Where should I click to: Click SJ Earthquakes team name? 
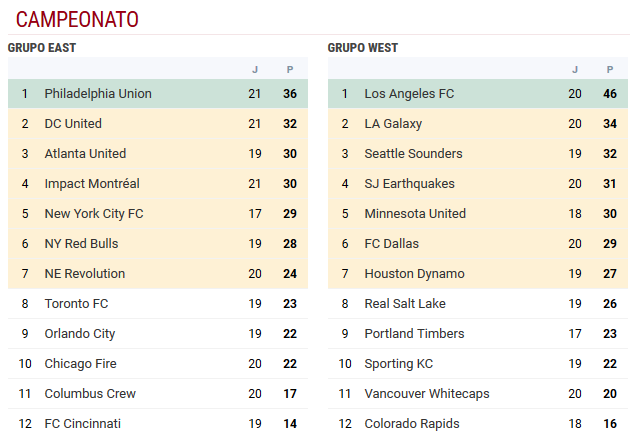(x=409, y=184)
